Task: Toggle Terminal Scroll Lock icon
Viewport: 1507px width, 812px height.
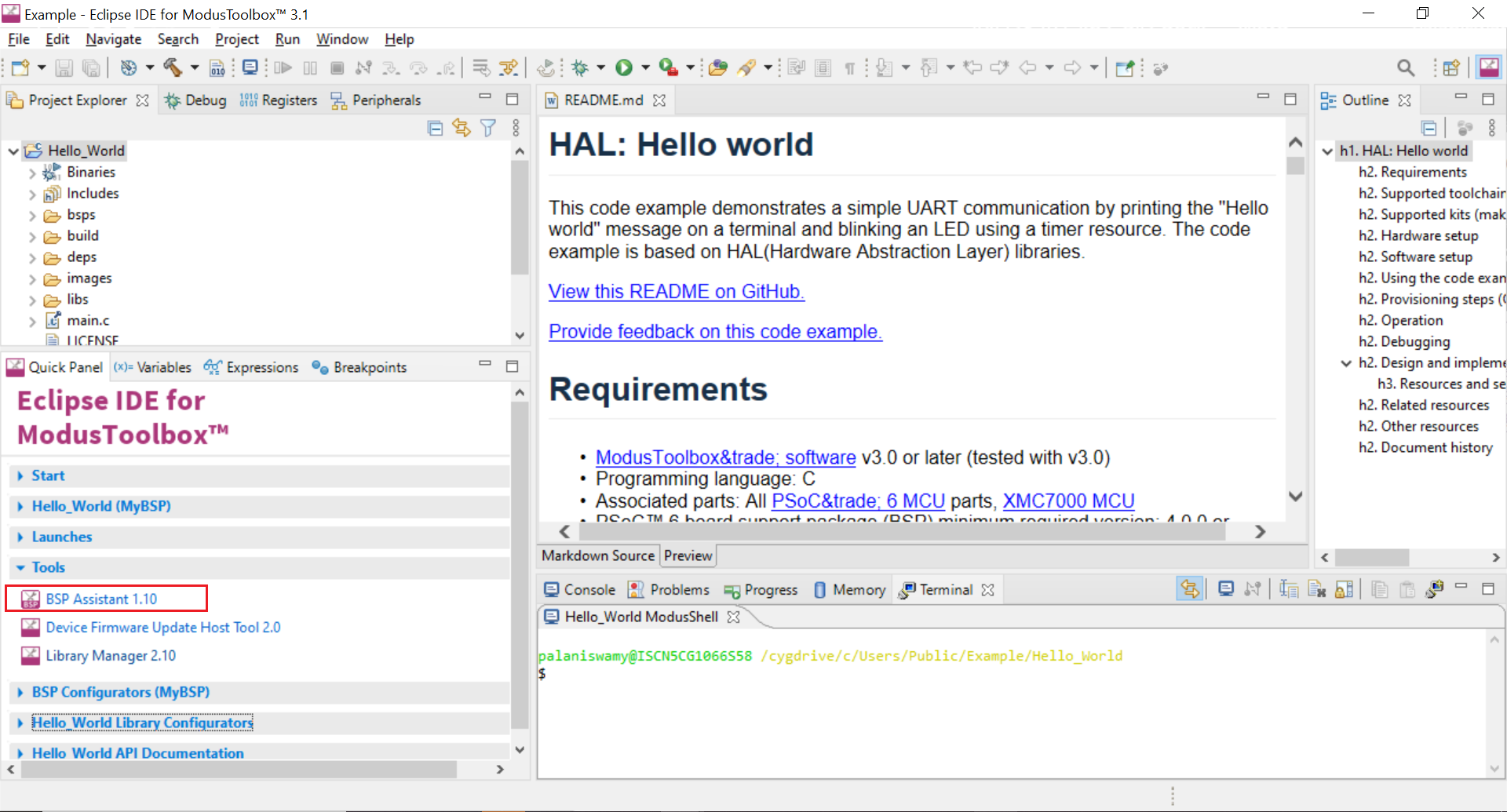Action: coord(1344,589)
